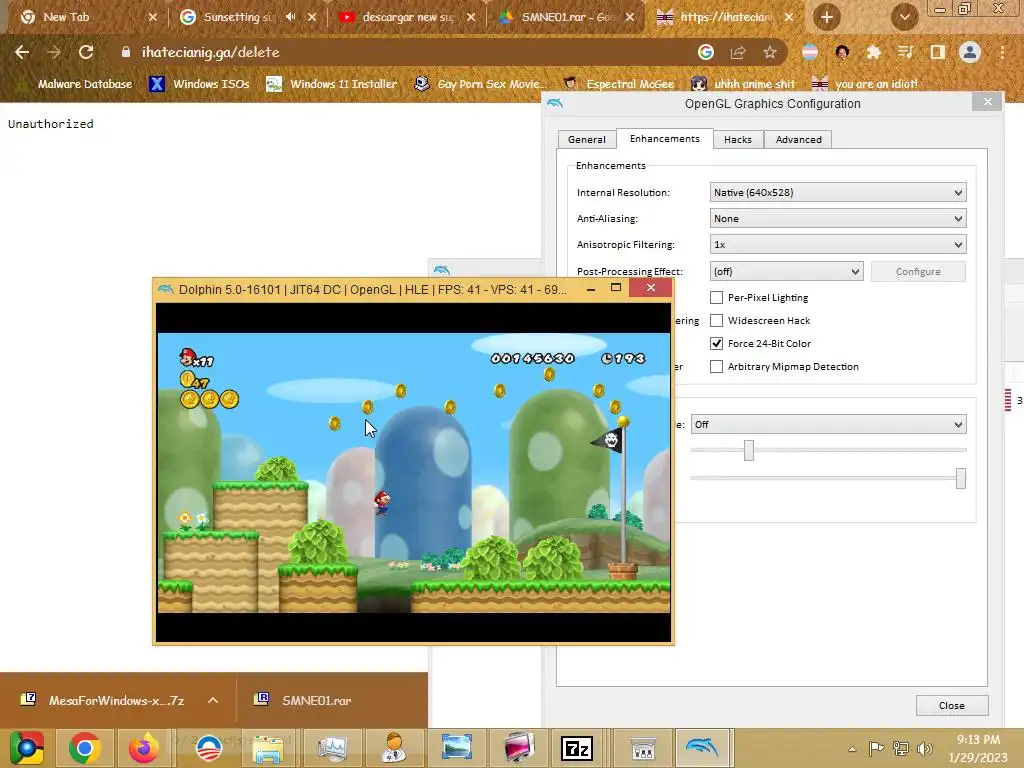
Task: Show hidden system tray icons arrow
Action: (x=852, y=749)
